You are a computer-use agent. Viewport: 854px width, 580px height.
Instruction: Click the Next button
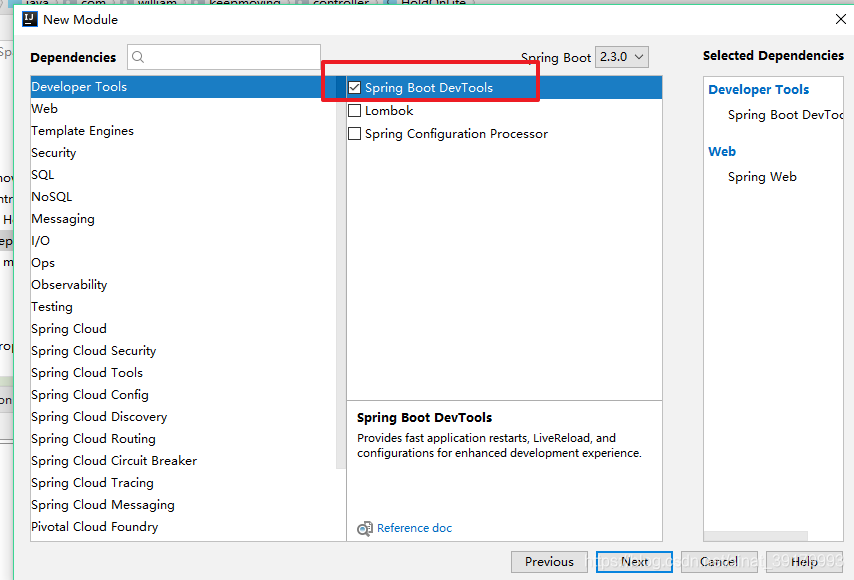coord(634,561)
